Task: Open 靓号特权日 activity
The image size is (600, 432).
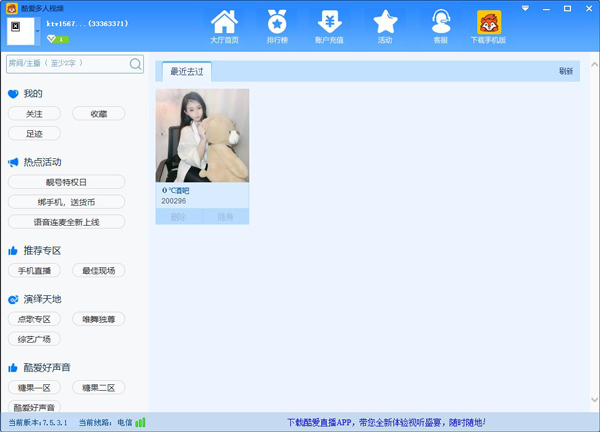Action: click(66, 182)
